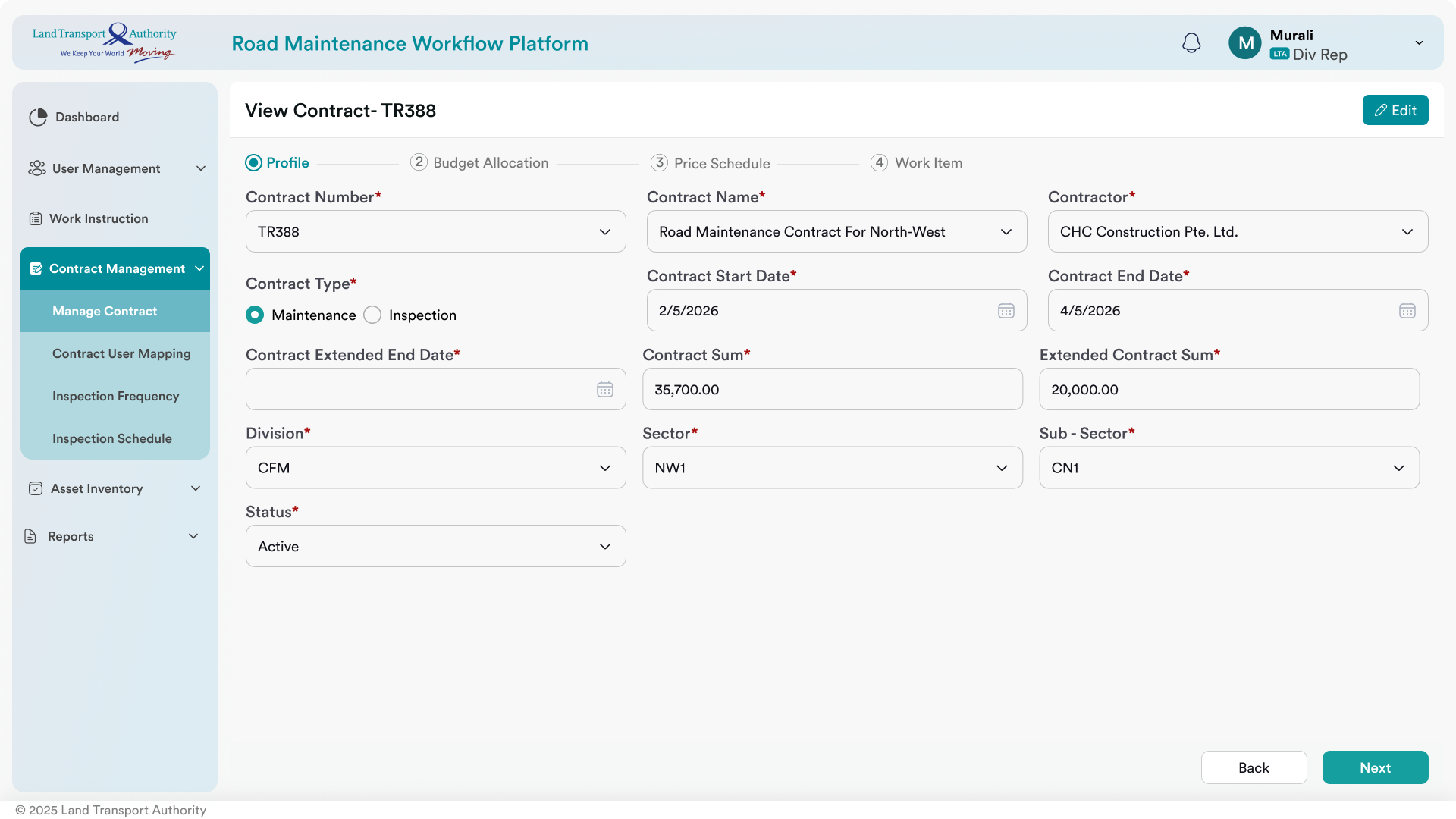Select the Inspection contract type
The height and width of the screenshot is (819, 1456).
[x=372, y=315]
